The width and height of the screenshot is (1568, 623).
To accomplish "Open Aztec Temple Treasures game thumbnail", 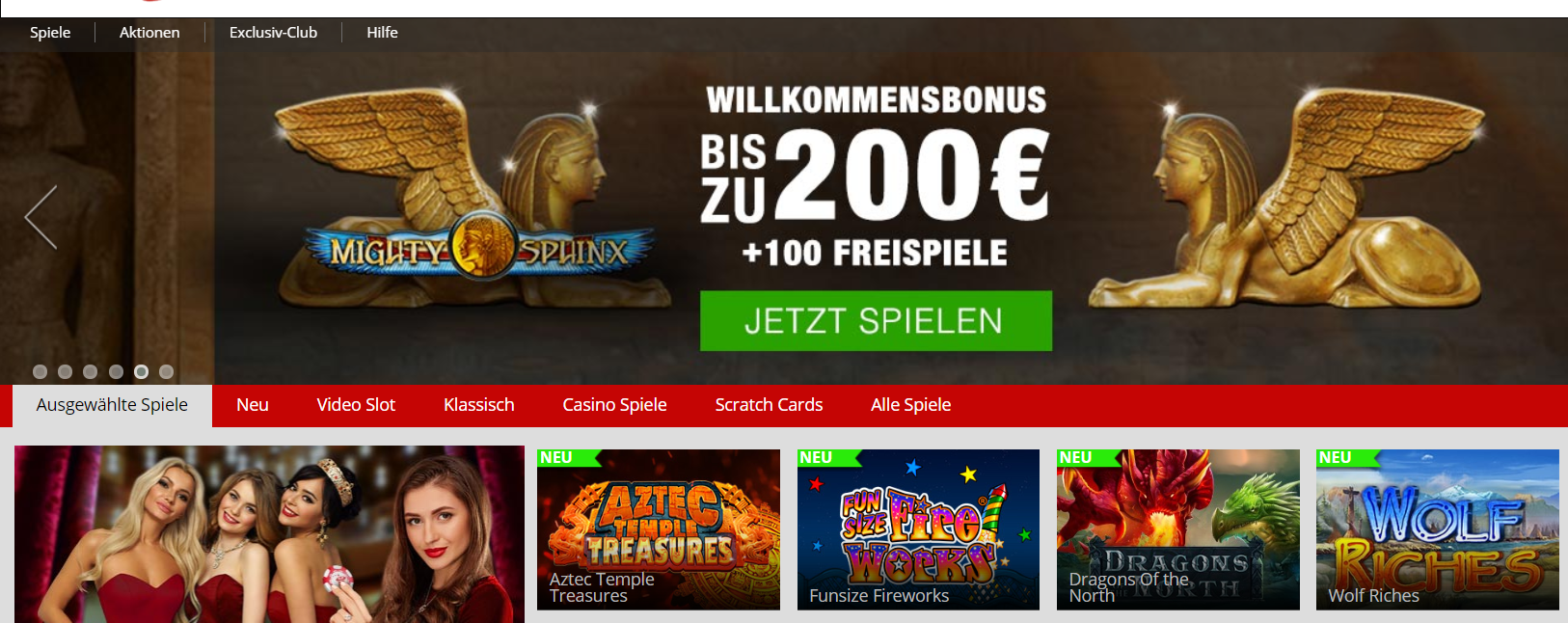I will tap(659, 529).
